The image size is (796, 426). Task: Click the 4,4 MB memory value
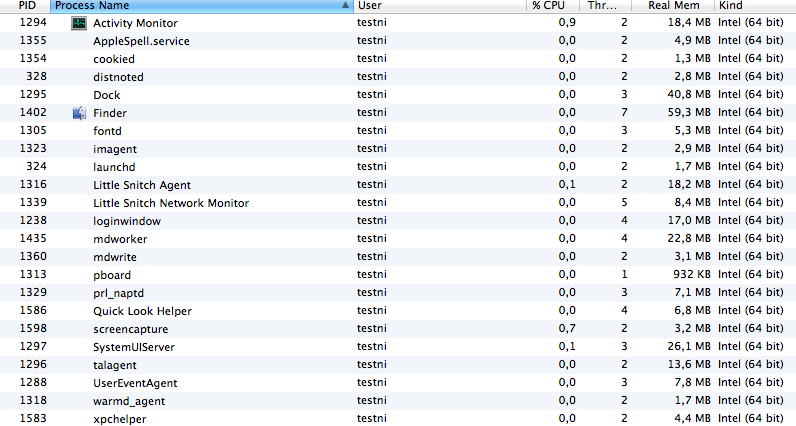coord(692,418)
